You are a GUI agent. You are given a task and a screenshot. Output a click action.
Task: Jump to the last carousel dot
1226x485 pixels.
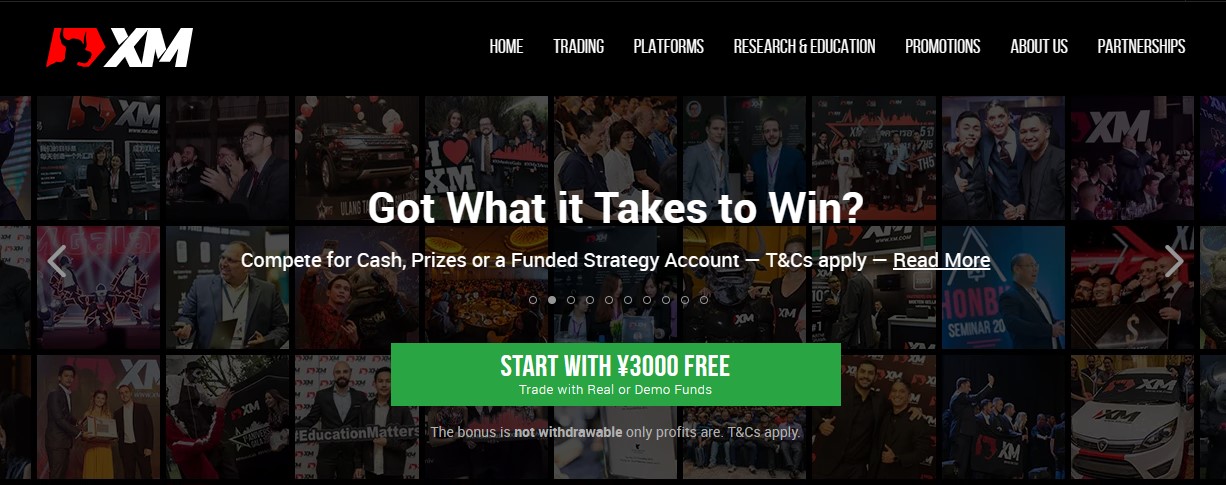click(704, 299)
